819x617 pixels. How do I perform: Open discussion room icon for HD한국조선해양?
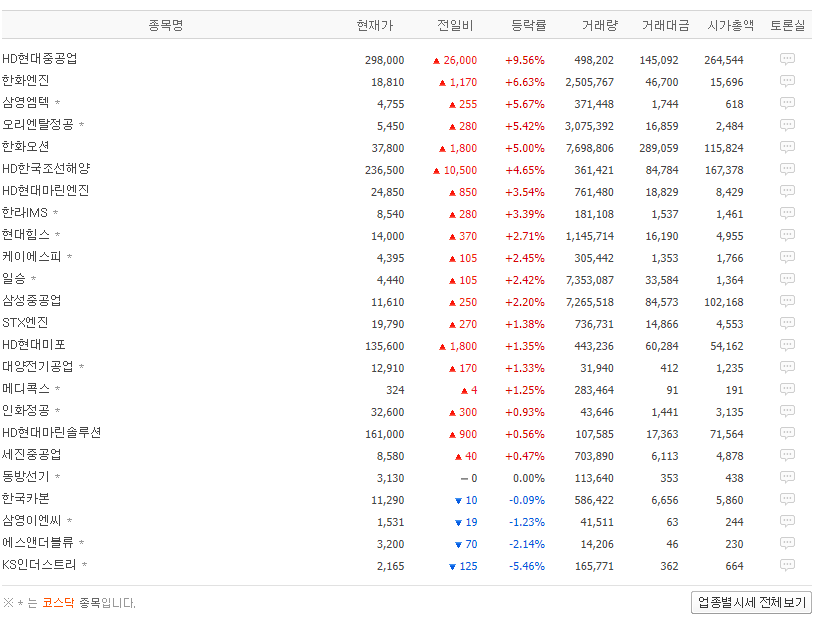coord(787,169)
